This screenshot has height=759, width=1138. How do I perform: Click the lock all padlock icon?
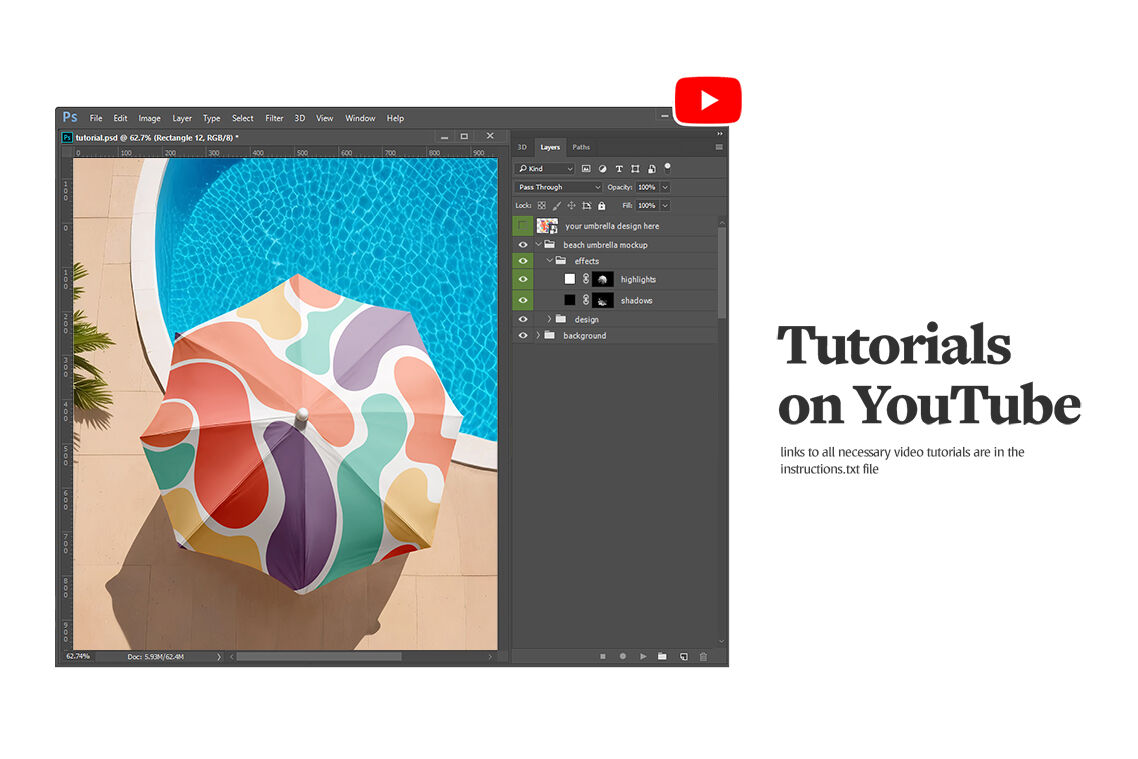point(601,206)
